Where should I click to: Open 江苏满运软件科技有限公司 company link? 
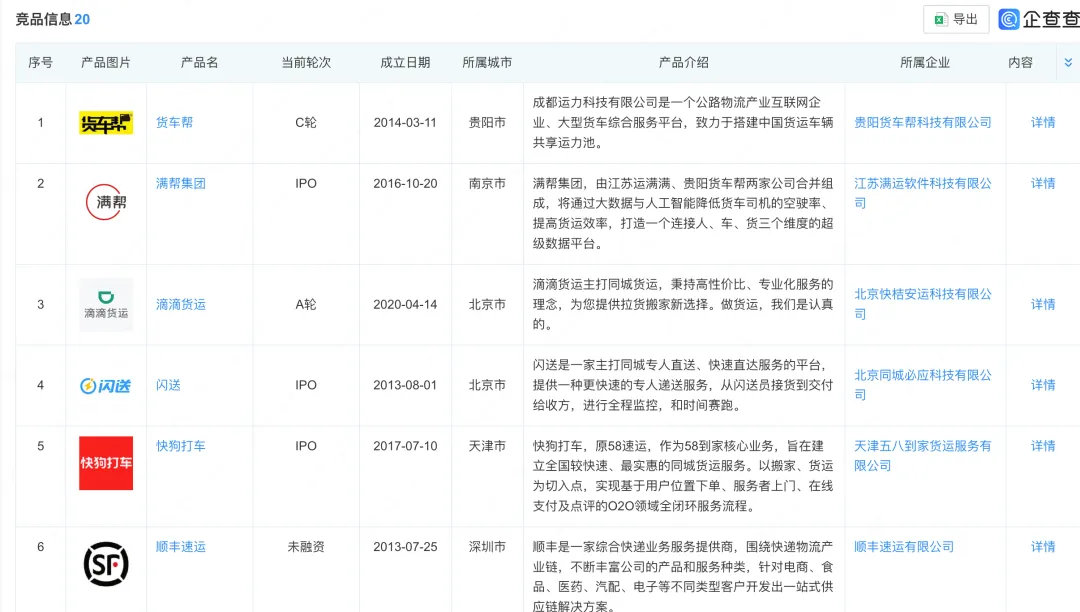922,193
